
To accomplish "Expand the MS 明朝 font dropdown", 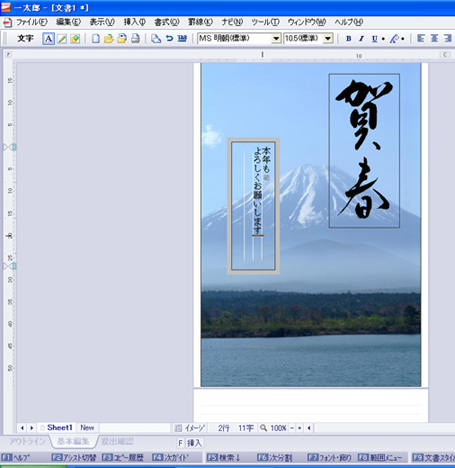I will coord(276,39).
